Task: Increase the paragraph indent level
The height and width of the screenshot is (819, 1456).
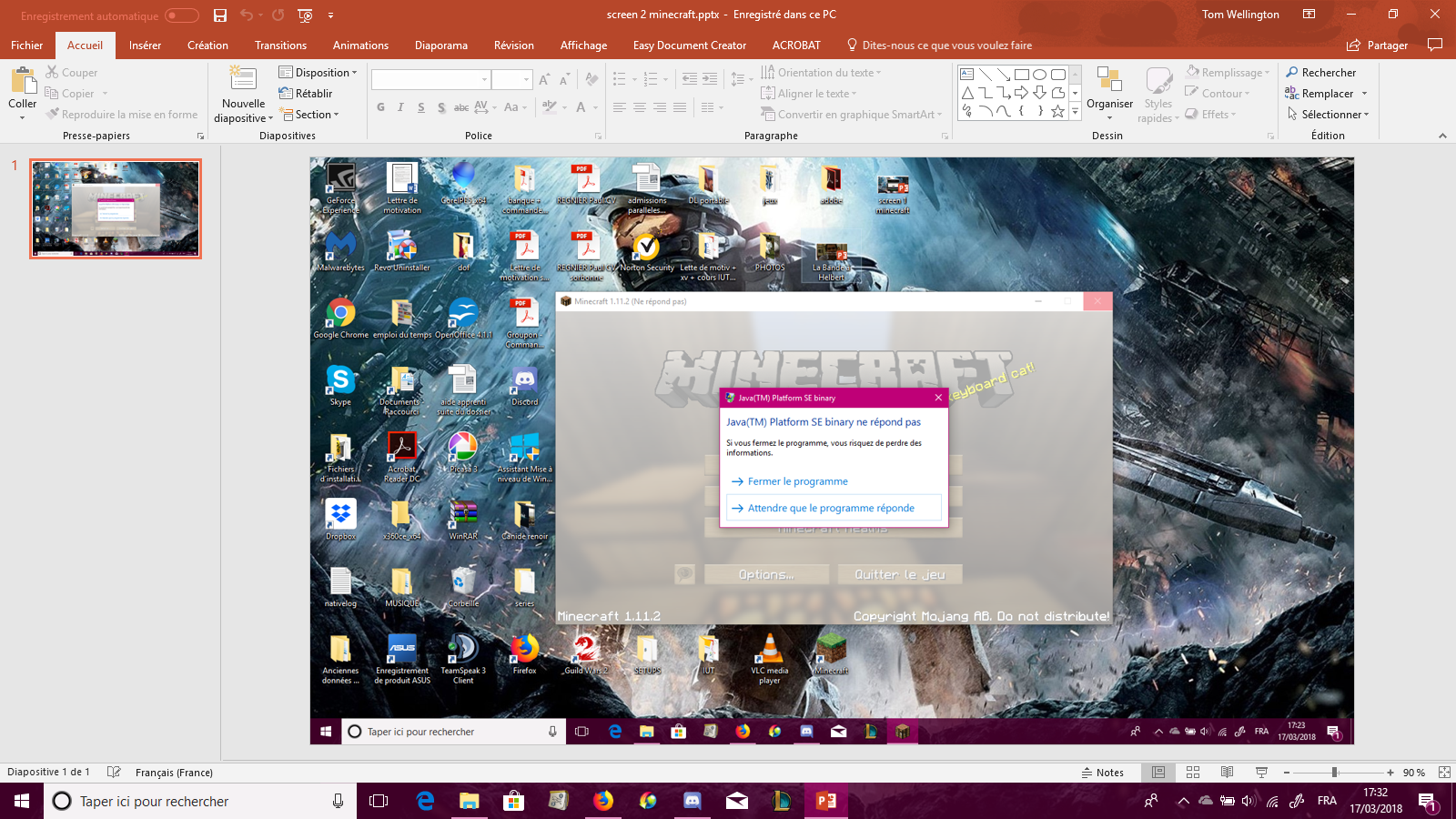Action: [711, 80]
